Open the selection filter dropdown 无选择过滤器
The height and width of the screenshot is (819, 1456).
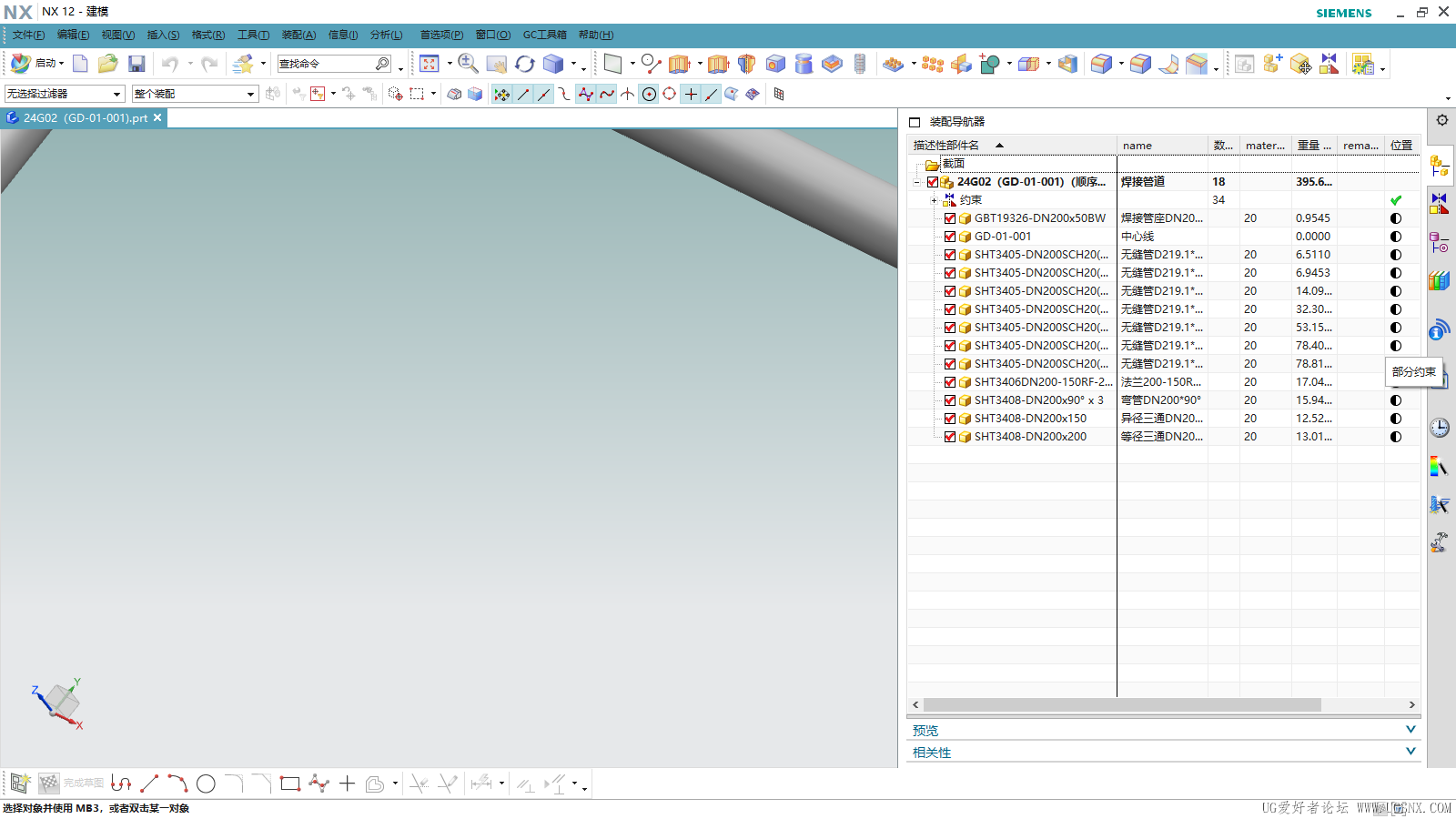[x=65, y=94]
